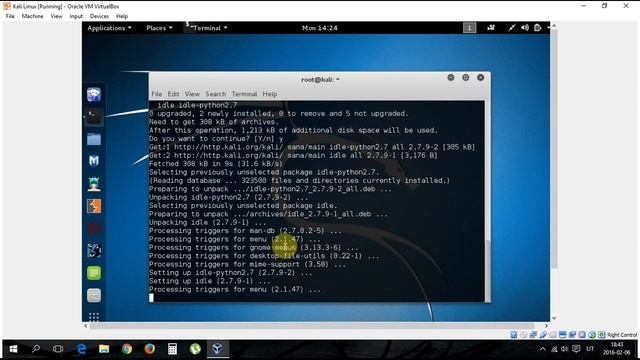Open the Terminal app menu in top bar
This screenshot has height=360, width=640.
(x=210, y=28)
